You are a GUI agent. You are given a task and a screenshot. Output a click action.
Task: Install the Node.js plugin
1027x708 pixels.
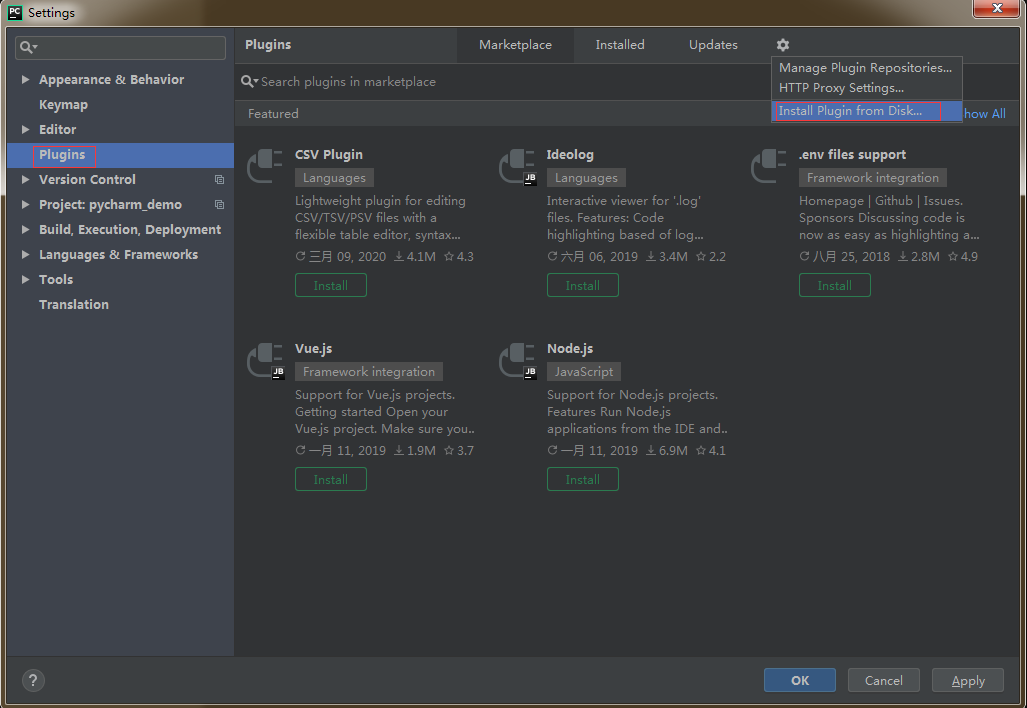click(583, 479)
